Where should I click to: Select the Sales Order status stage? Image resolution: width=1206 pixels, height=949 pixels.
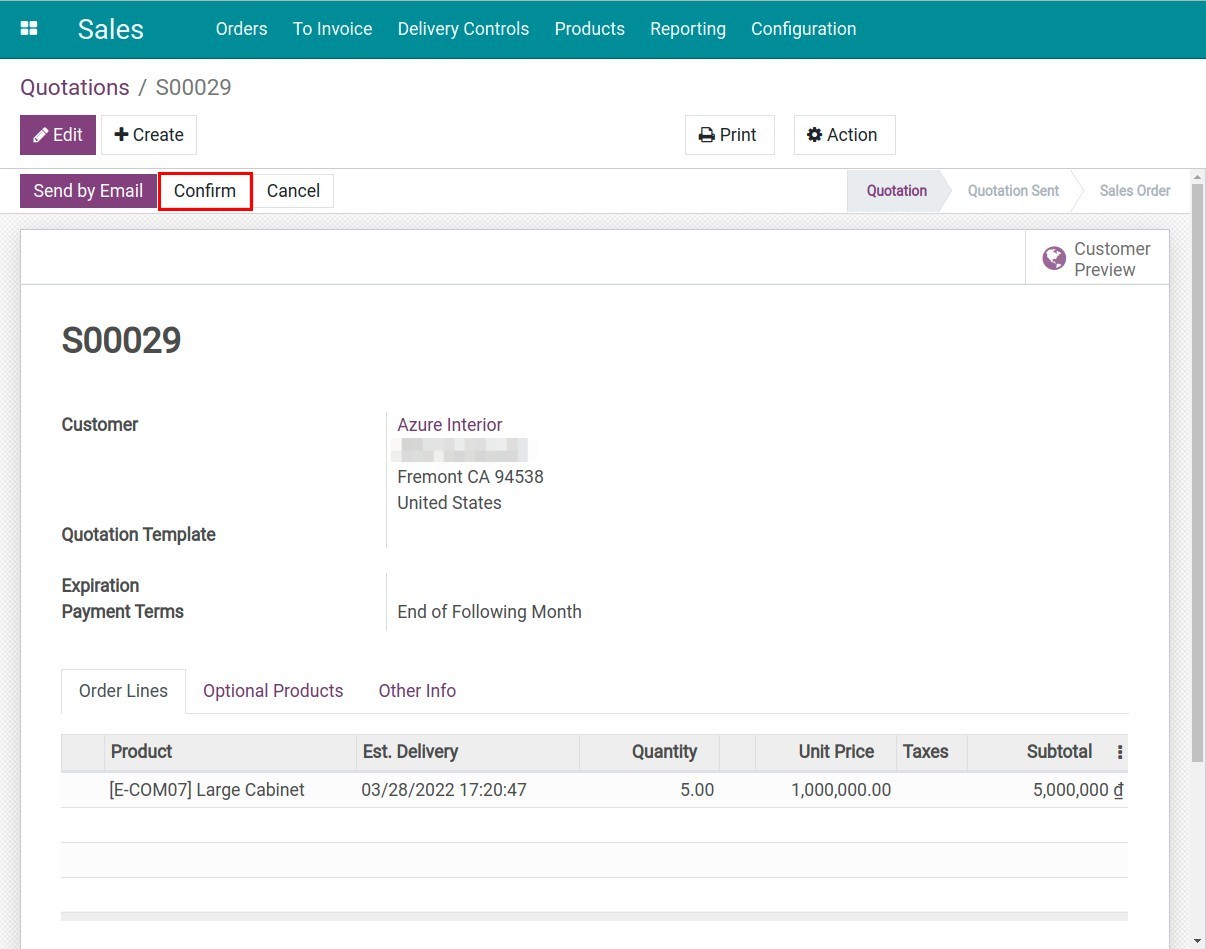coord(1135,191)
